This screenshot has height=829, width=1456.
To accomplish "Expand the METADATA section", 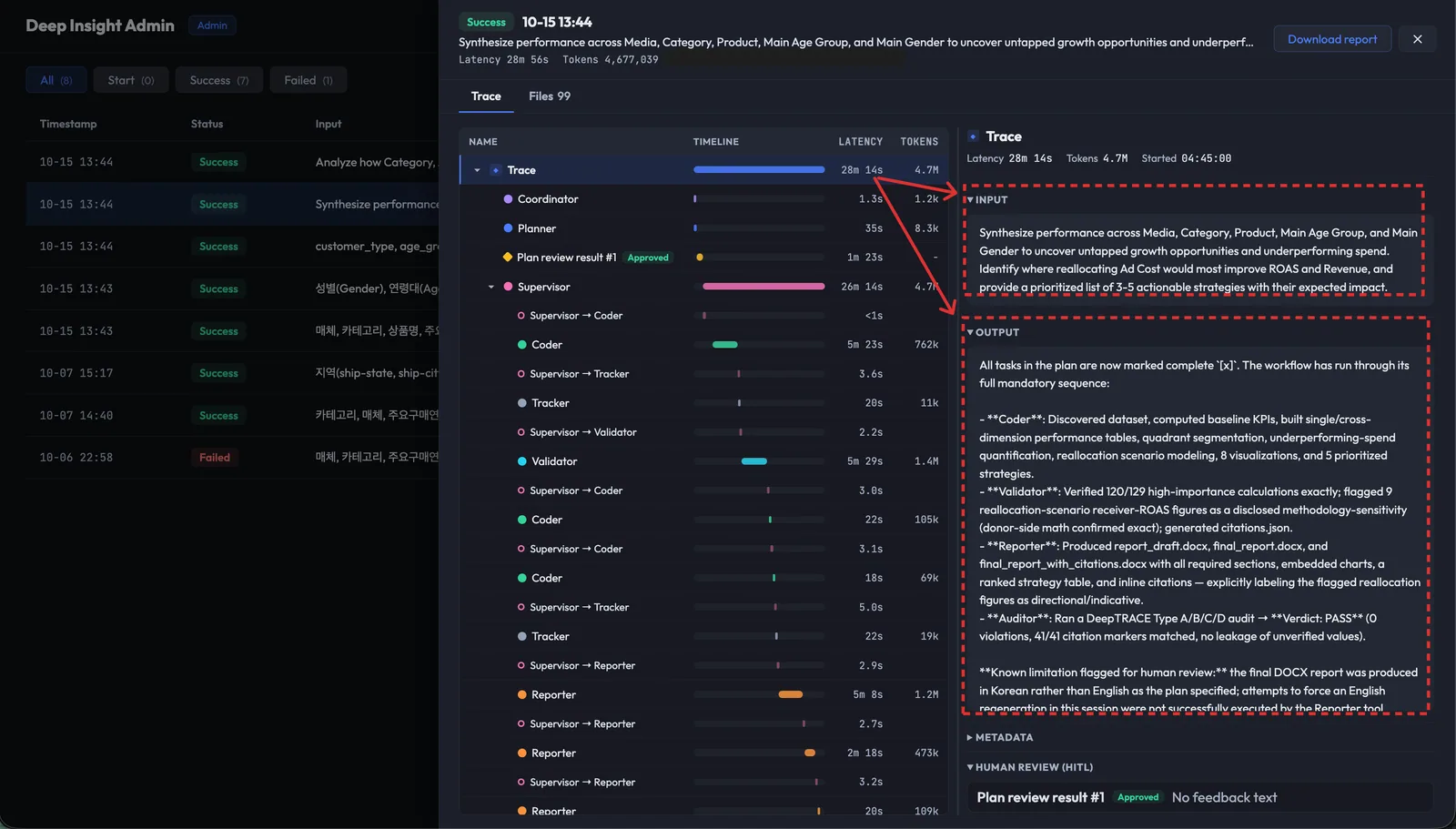I will point(999,738).
